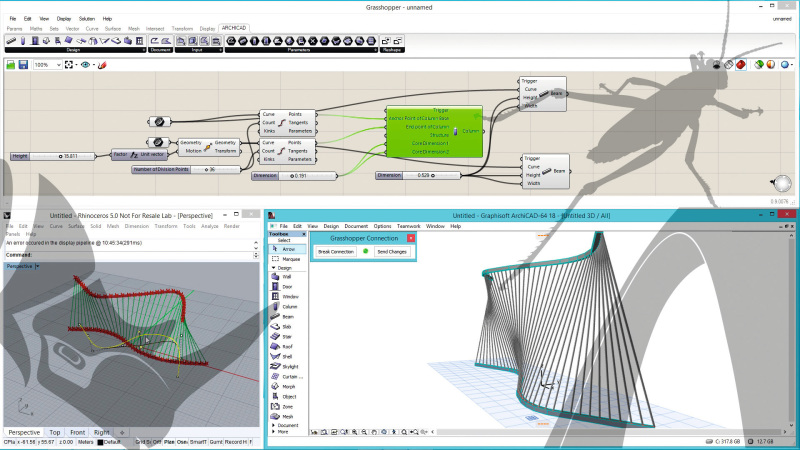Choose the Arrow selection tool in Toolbox

(287, 249)
